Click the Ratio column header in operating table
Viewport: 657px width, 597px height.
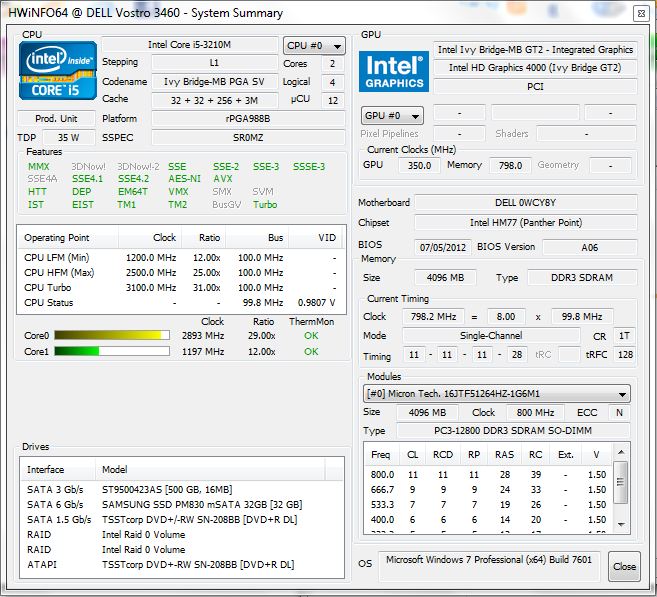click(x=204, y=238)
